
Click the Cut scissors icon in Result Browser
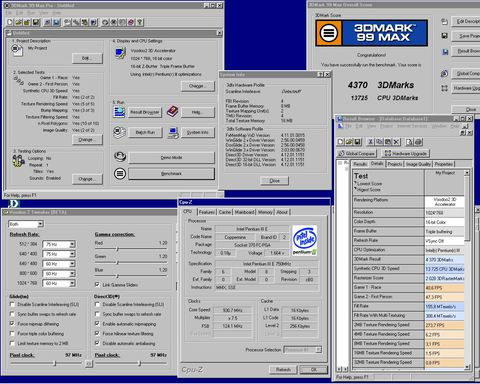[x=370, y=142]
